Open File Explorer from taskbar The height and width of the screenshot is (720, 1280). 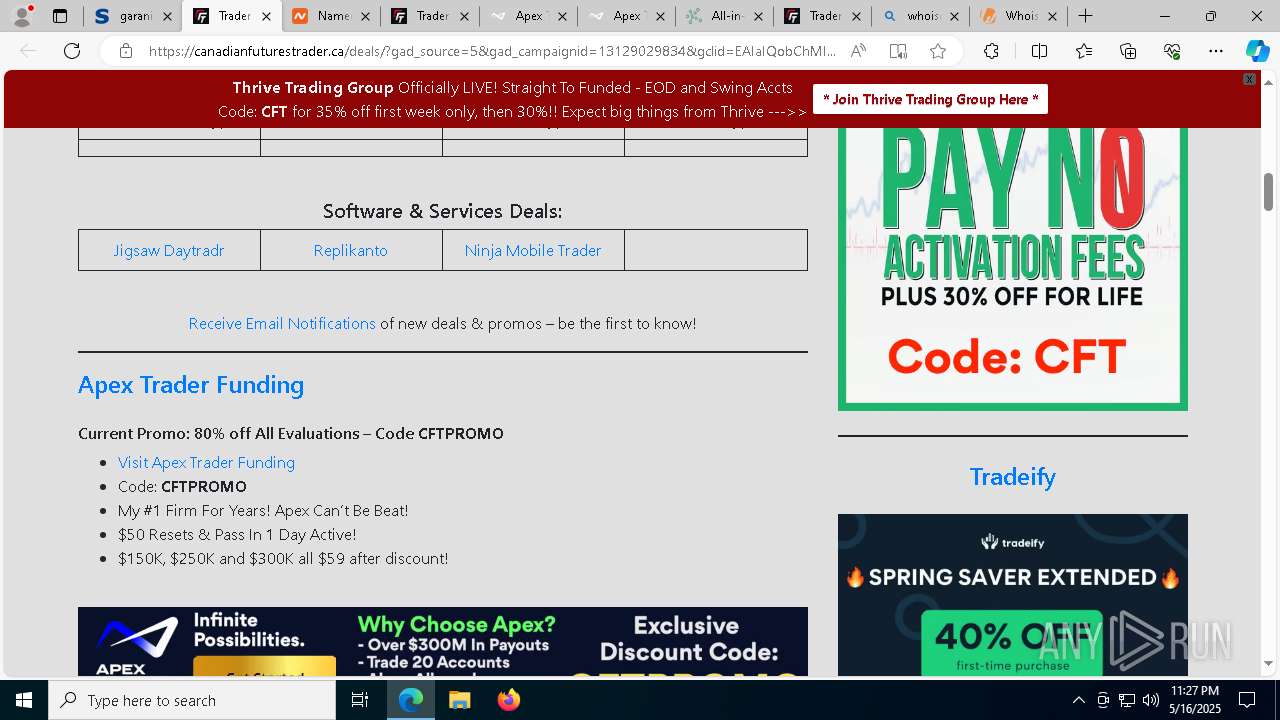point(459,700)
